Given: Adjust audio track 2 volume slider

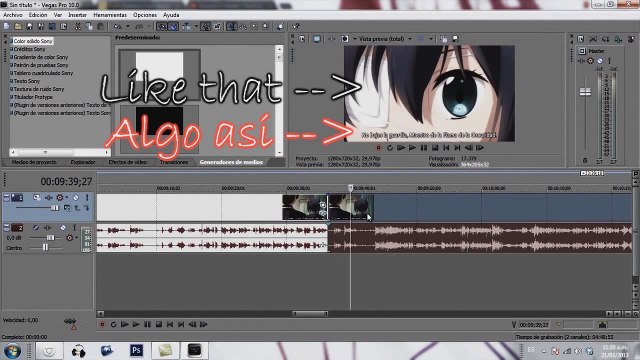Looking at the screenshot, I should (x=50, y=238).
